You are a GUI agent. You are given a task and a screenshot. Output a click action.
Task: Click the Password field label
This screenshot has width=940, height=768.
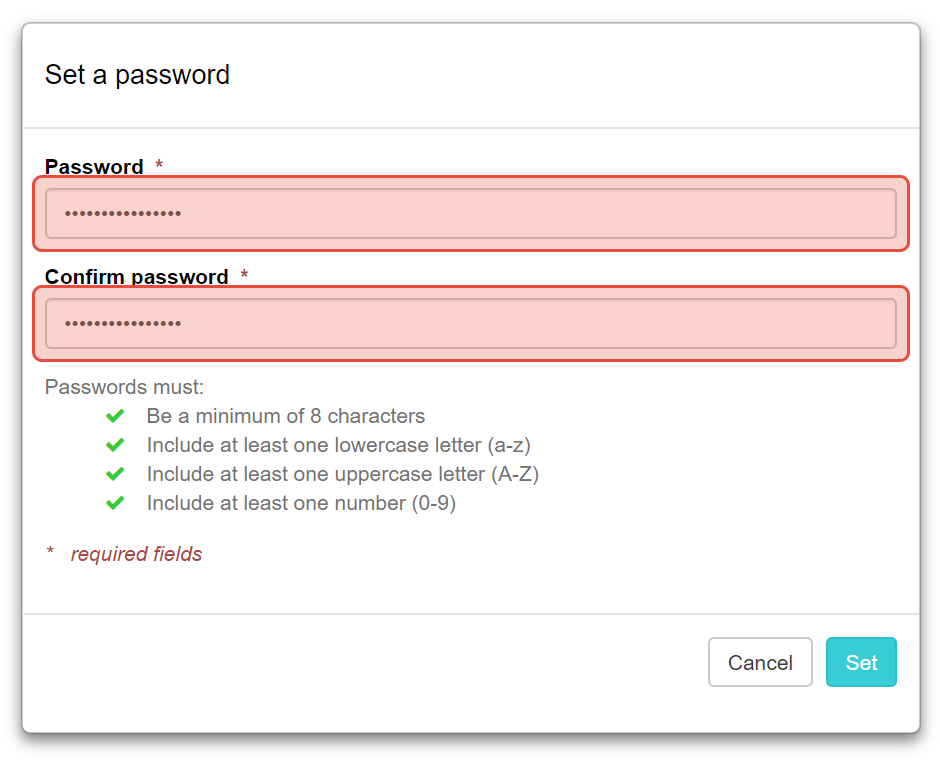[90, 167]
